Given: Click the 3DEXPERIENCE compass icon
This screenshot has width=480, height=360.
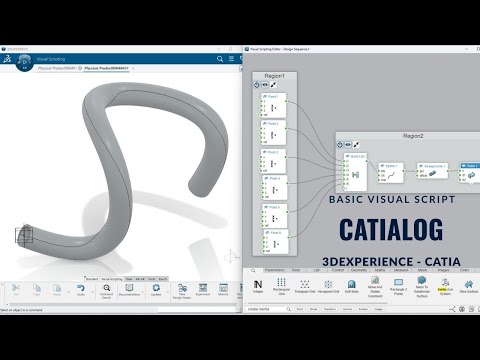Looking at the screenshot, I should (24, 62).
